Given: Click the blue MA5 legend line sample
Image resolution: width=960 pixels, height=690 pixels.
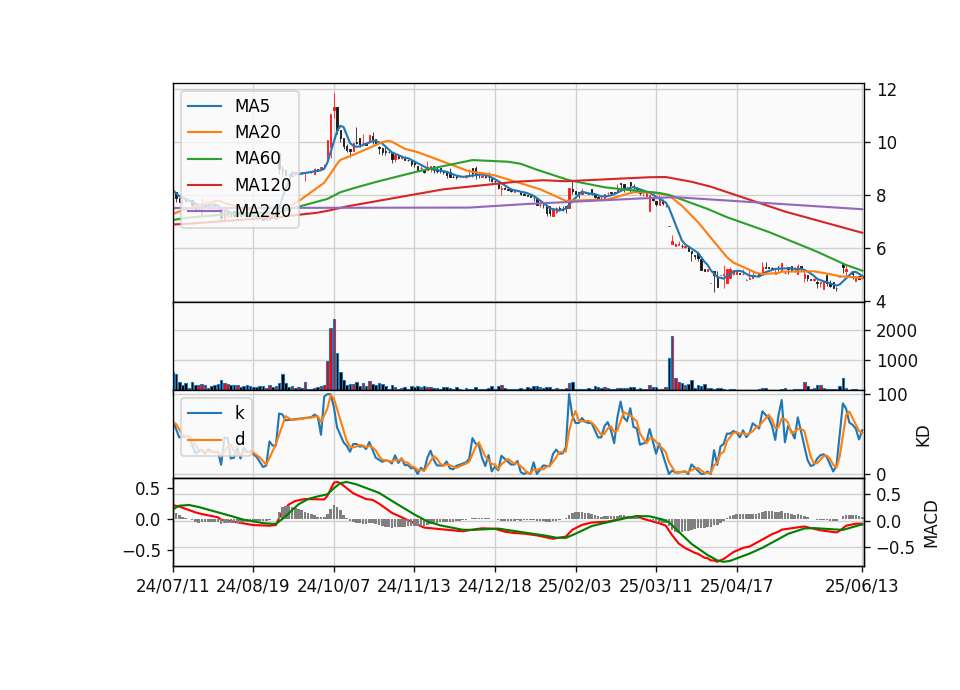Looking at the screenshot, I should [204, 106].
